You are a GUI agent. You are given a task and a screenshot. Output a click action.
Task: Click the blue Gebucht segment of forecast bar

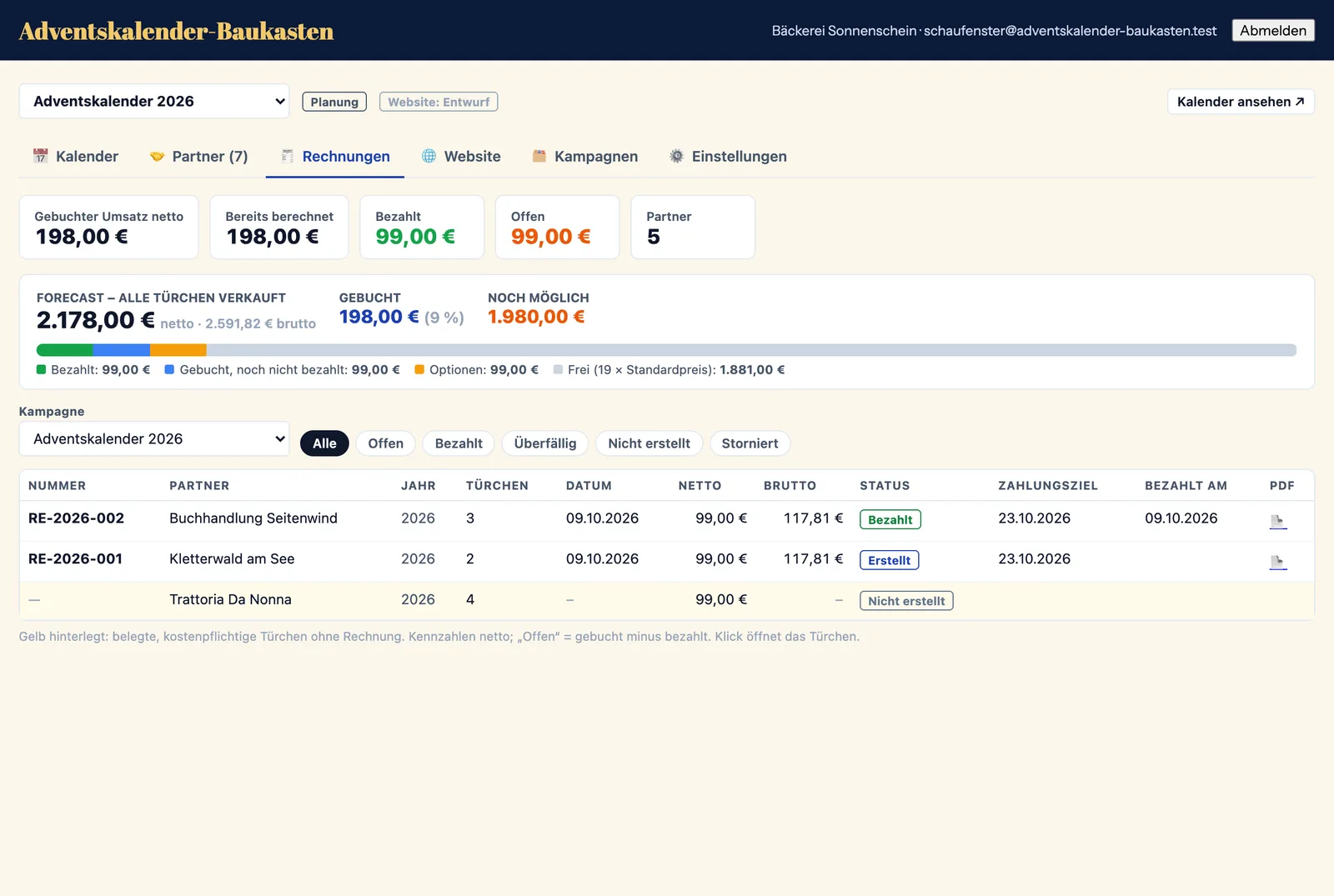tap(122, 350)
